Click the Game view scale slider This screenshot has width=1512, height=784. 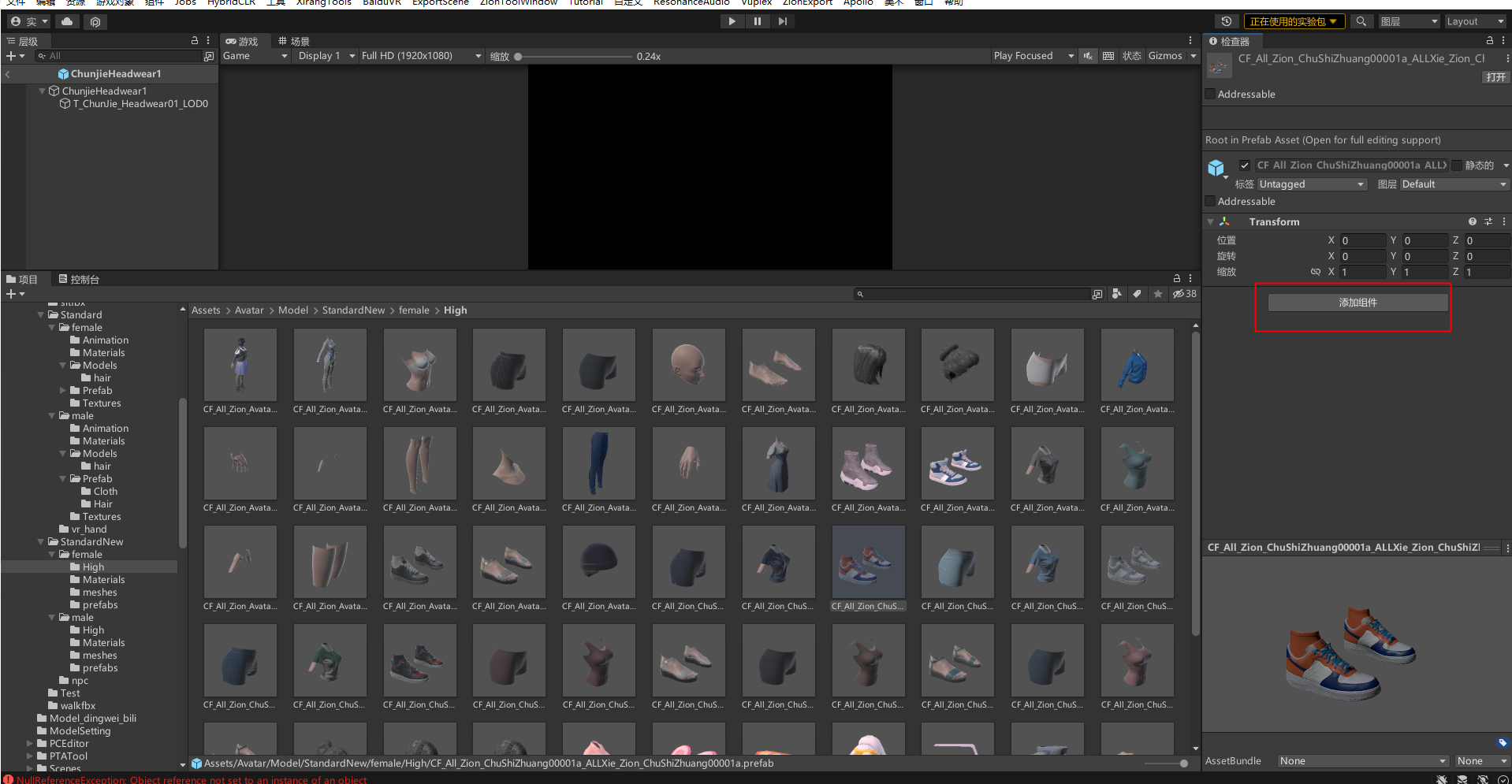pyautogui.click(x=575, y=57)
